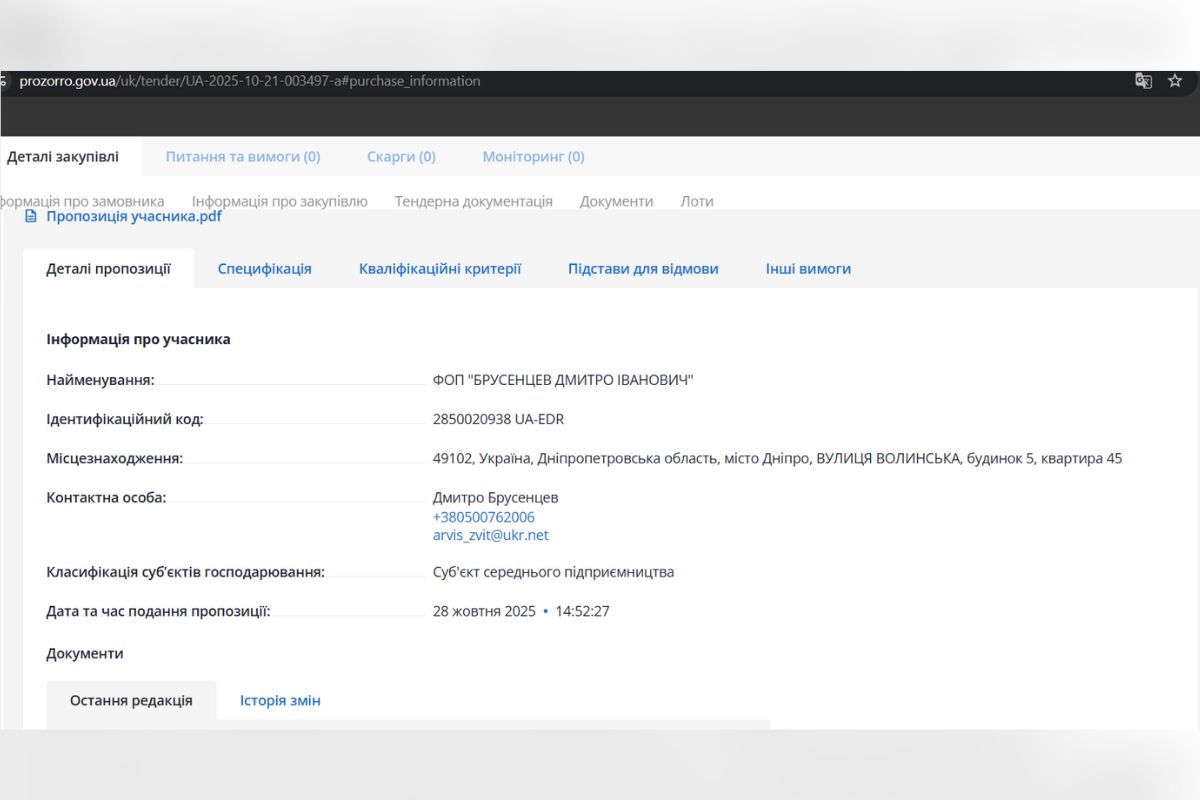Go to Тендерна документація section
Image resolution: width=1200 pixels, height=800 pixels.
473,201
